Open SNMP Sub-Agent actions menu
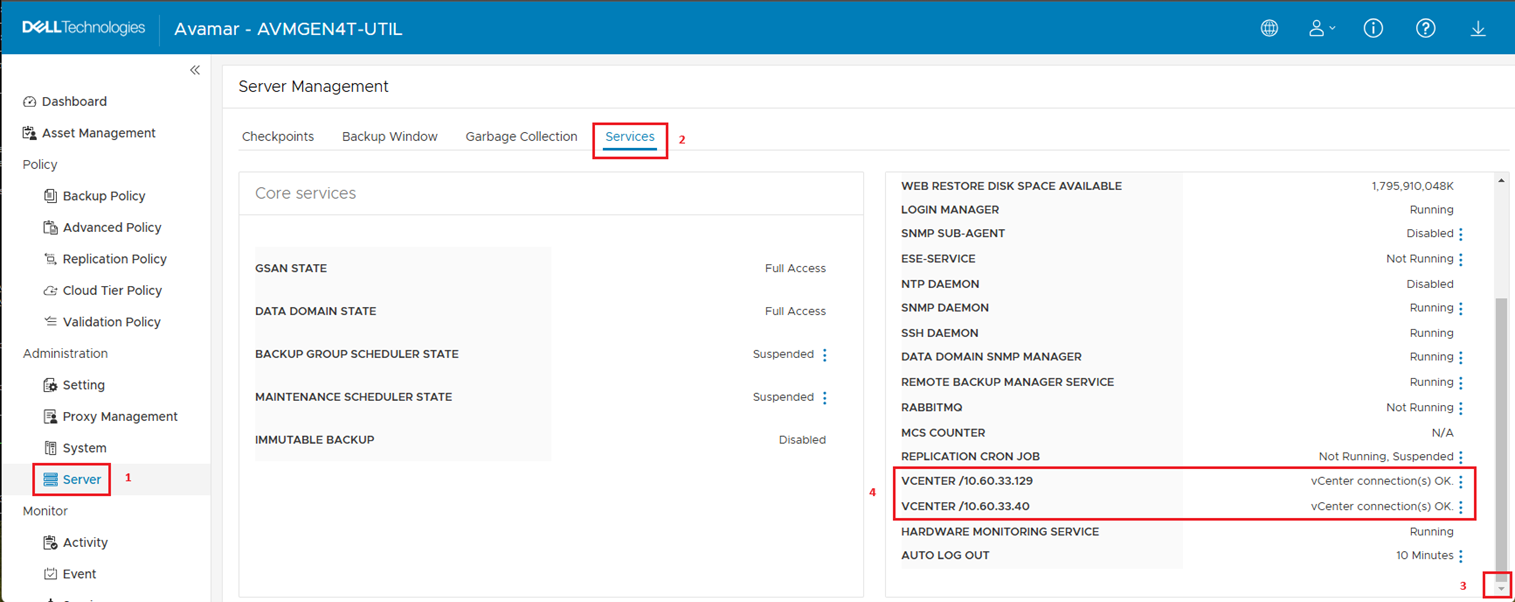Viewport: 1515px width, 602px height. [x=1461, y=234]
